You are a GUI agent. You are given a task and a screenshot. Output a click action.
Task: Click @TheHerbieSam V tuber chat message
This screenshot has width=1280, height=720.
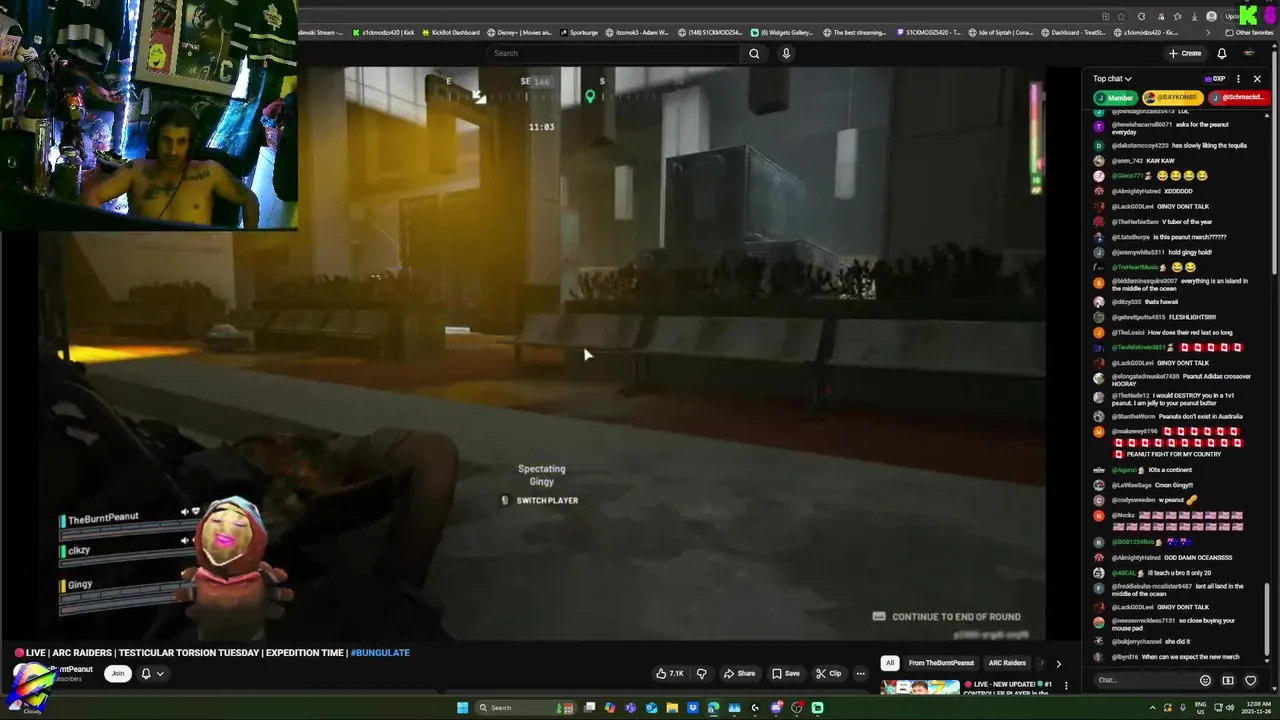(1152, 222)
